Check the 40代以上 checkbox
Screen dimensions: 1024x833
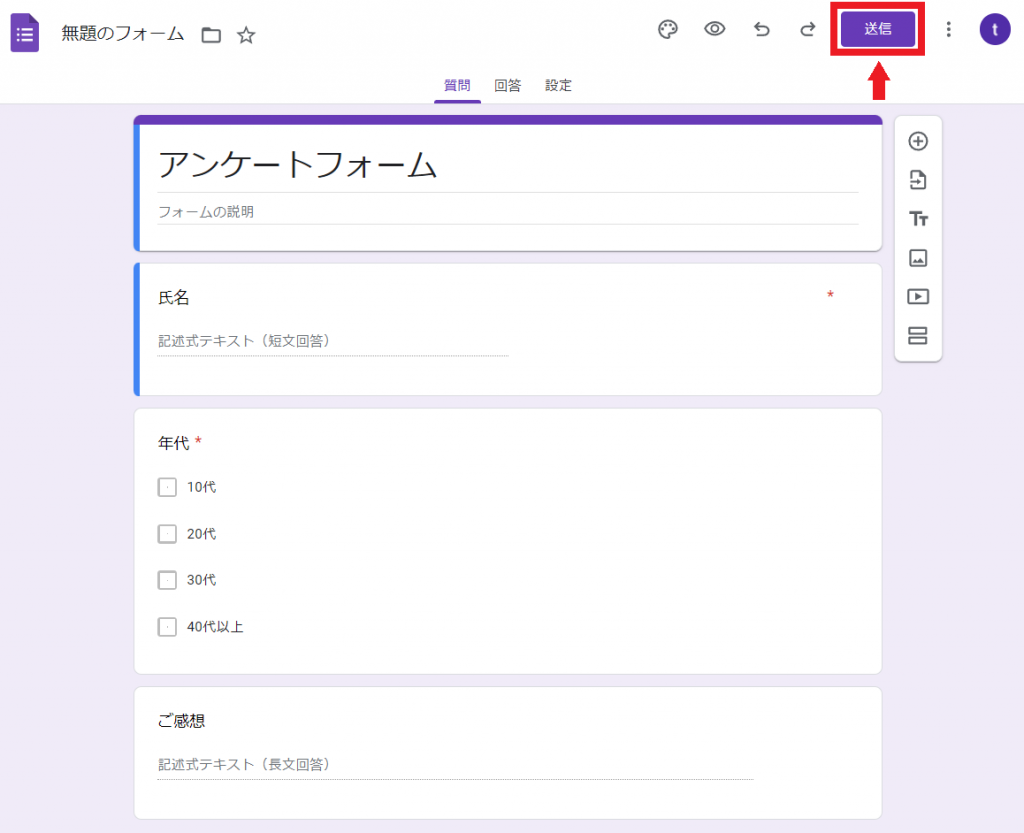click(x=167, y=627)
